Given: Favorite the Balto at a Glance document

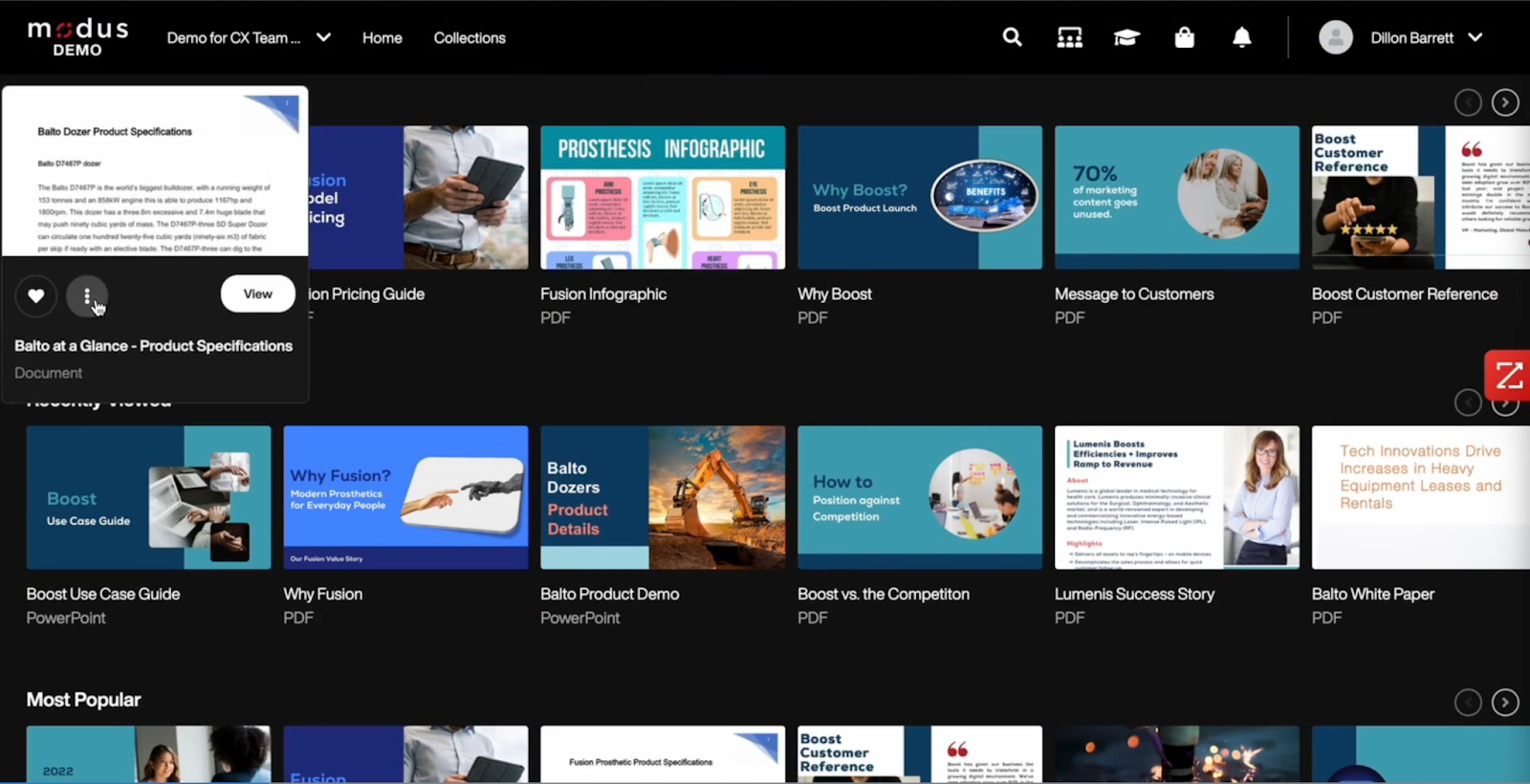Looking at the screenshot, I should coord(35,295).
